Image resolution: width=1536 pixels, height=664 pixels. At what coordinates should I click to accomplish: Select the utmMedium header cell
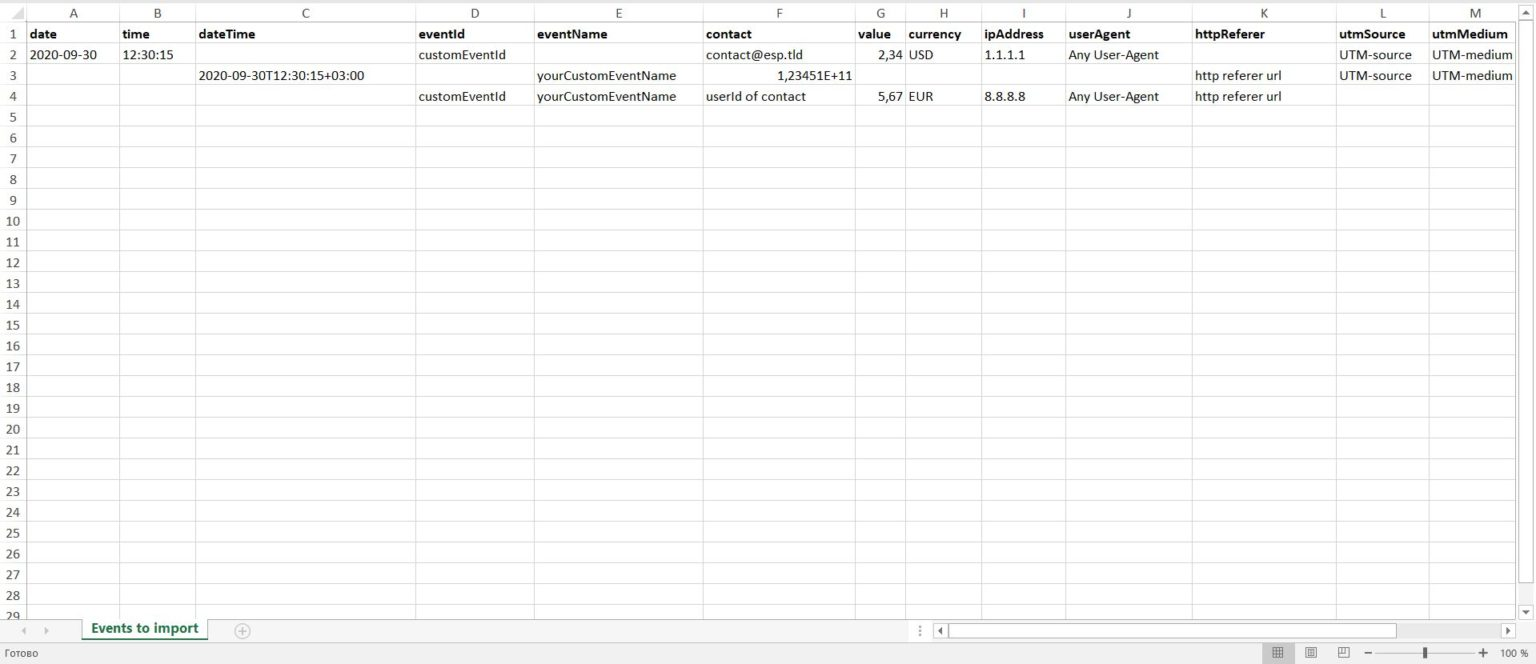click(x=1475, y=34)
